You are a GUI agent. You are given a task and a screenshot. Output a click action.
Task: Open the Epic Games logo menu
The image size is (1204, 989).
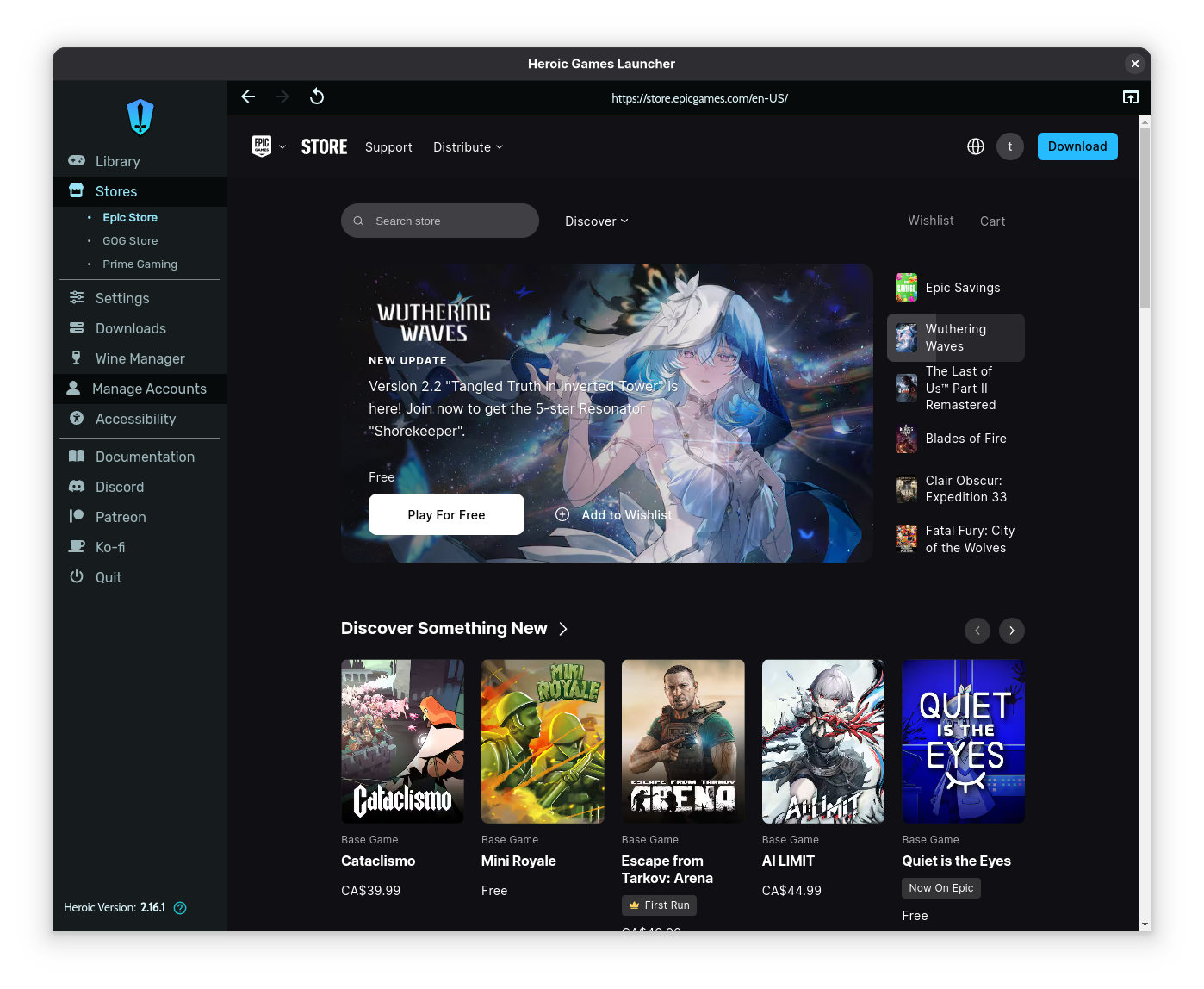268,146
